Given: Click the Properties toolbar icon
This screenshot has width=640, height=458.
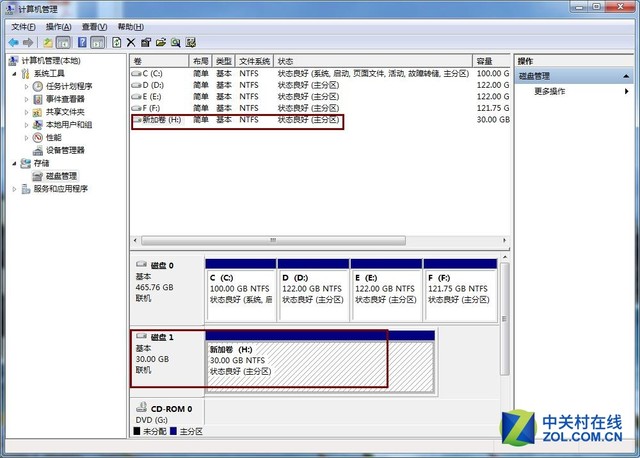Looking at the screenshot, I should [146, 43].
